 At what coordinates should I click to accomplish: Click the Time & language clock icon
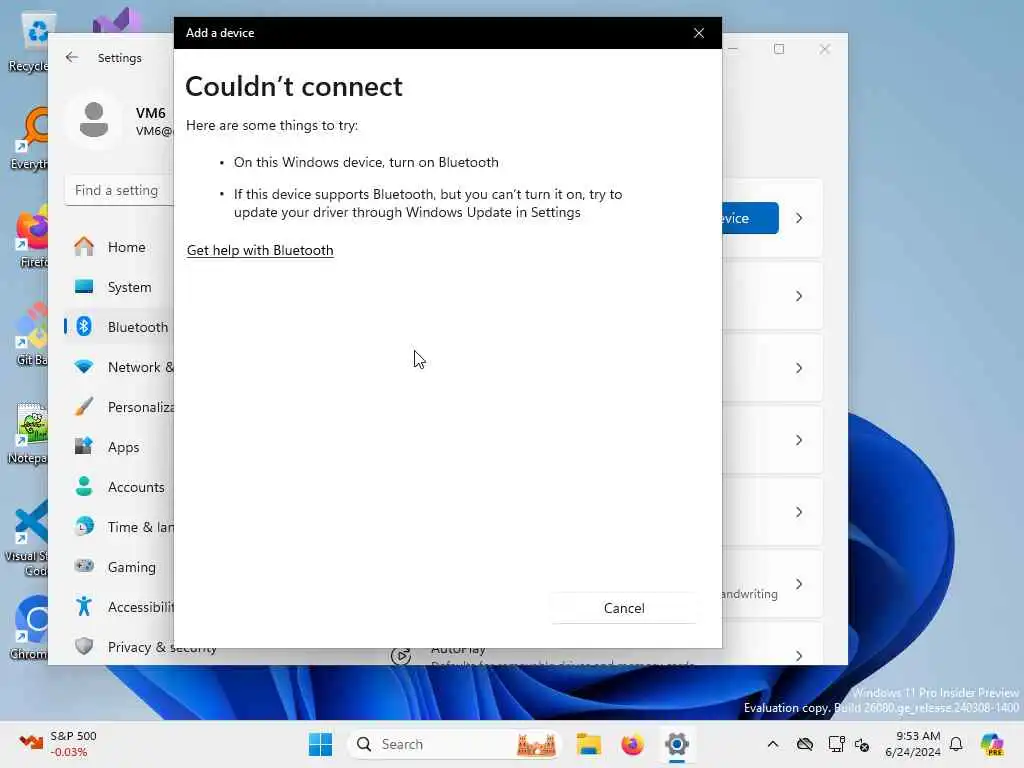pyautogui.click(x=84, y=526)
